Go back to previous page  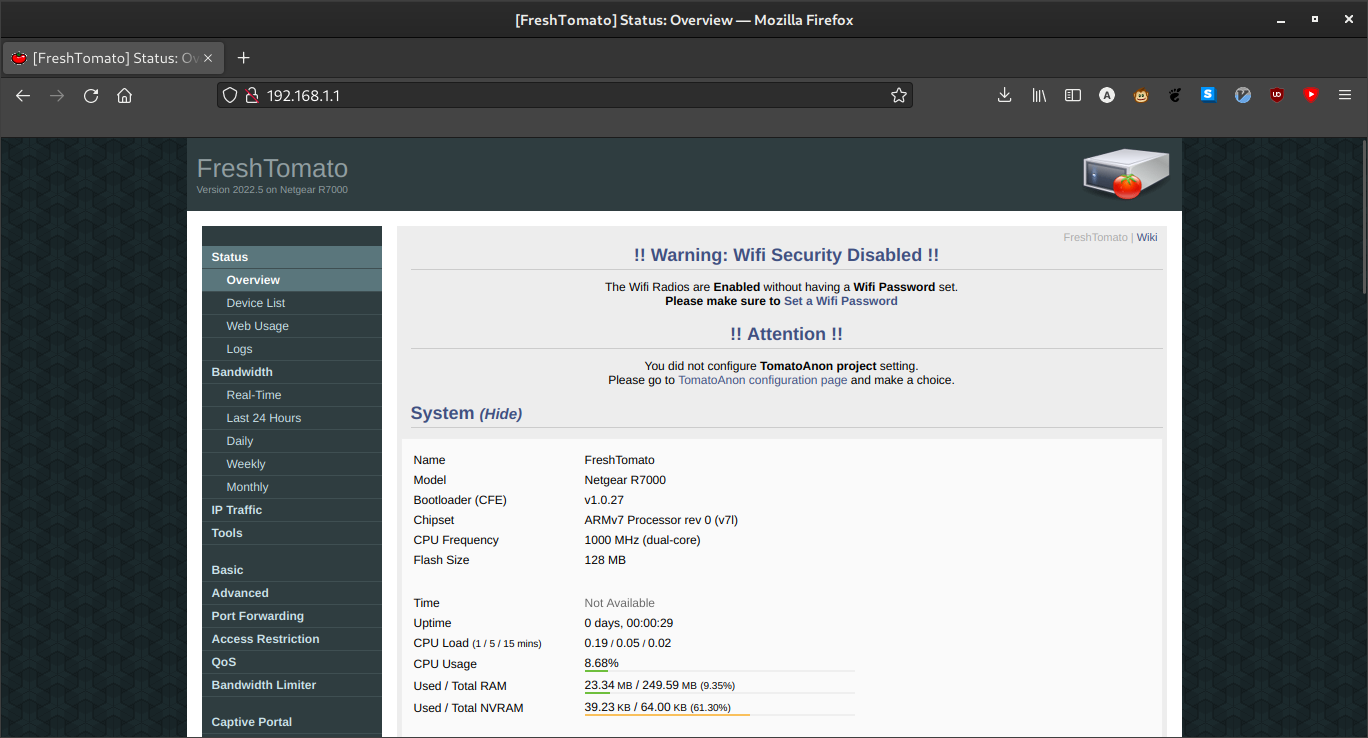(x=23, y=95)
